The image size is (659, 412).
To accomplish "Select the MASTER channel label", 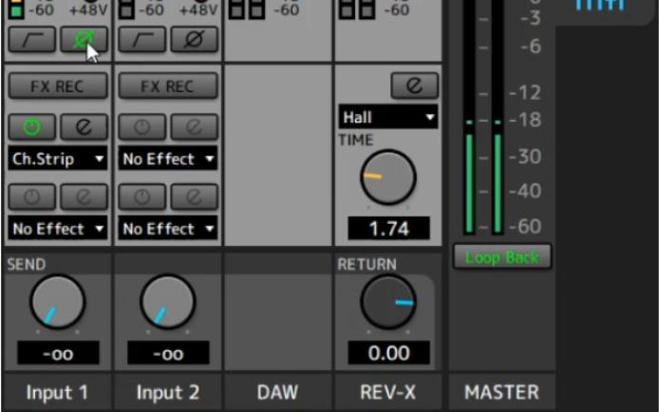I will coord(502,392).
